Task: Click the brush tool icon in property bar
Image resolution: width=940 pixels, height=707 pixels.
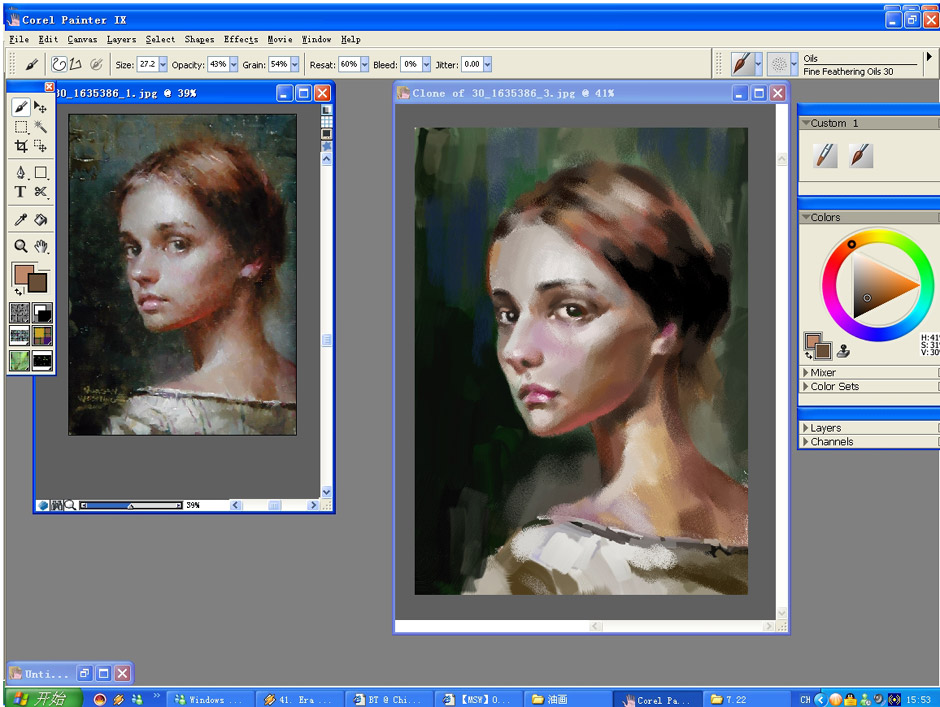Action: pyautogui.click(x=31, y=64)
